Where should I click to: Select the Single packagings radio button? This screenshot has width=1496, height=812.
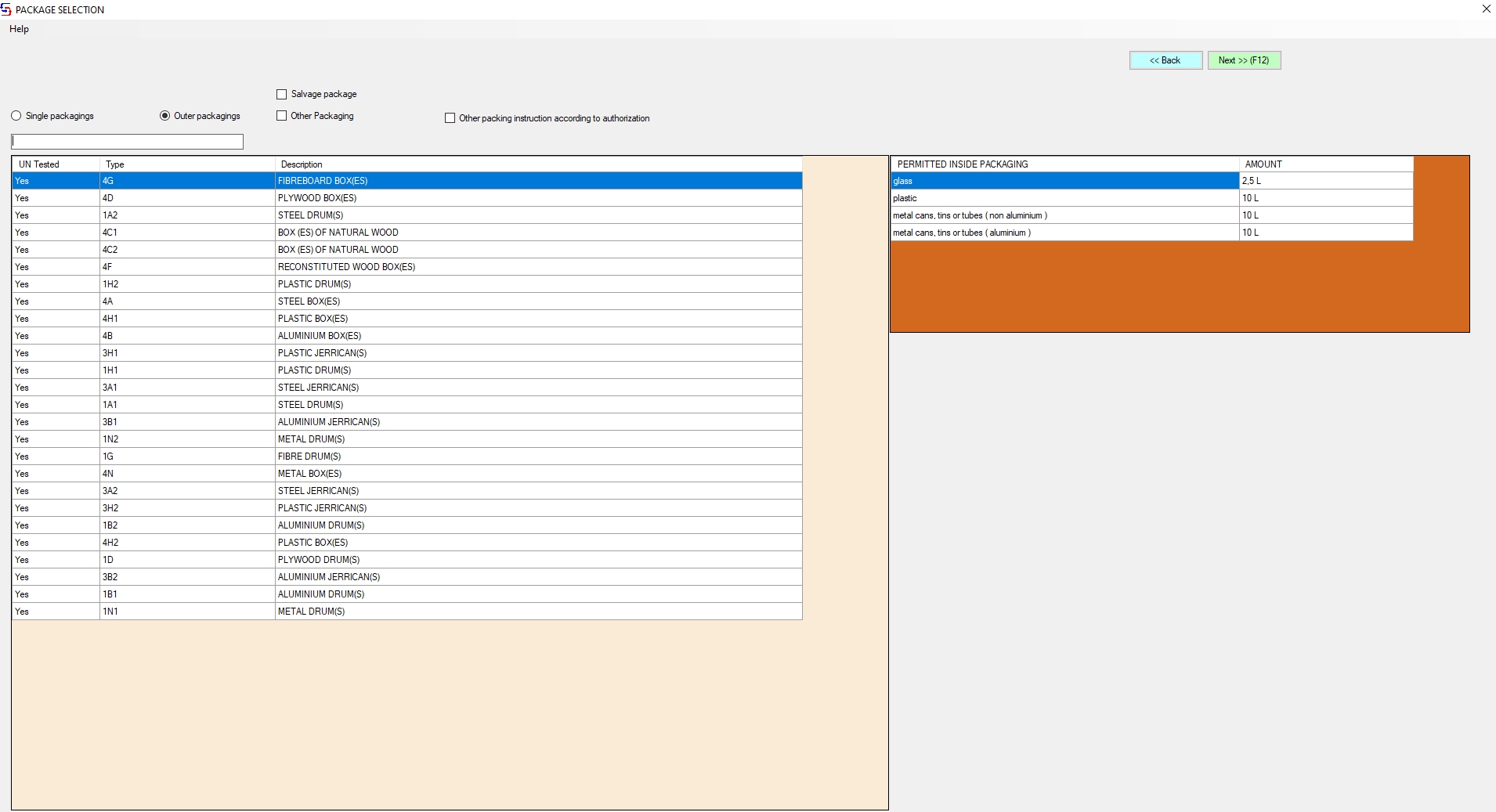16,116
